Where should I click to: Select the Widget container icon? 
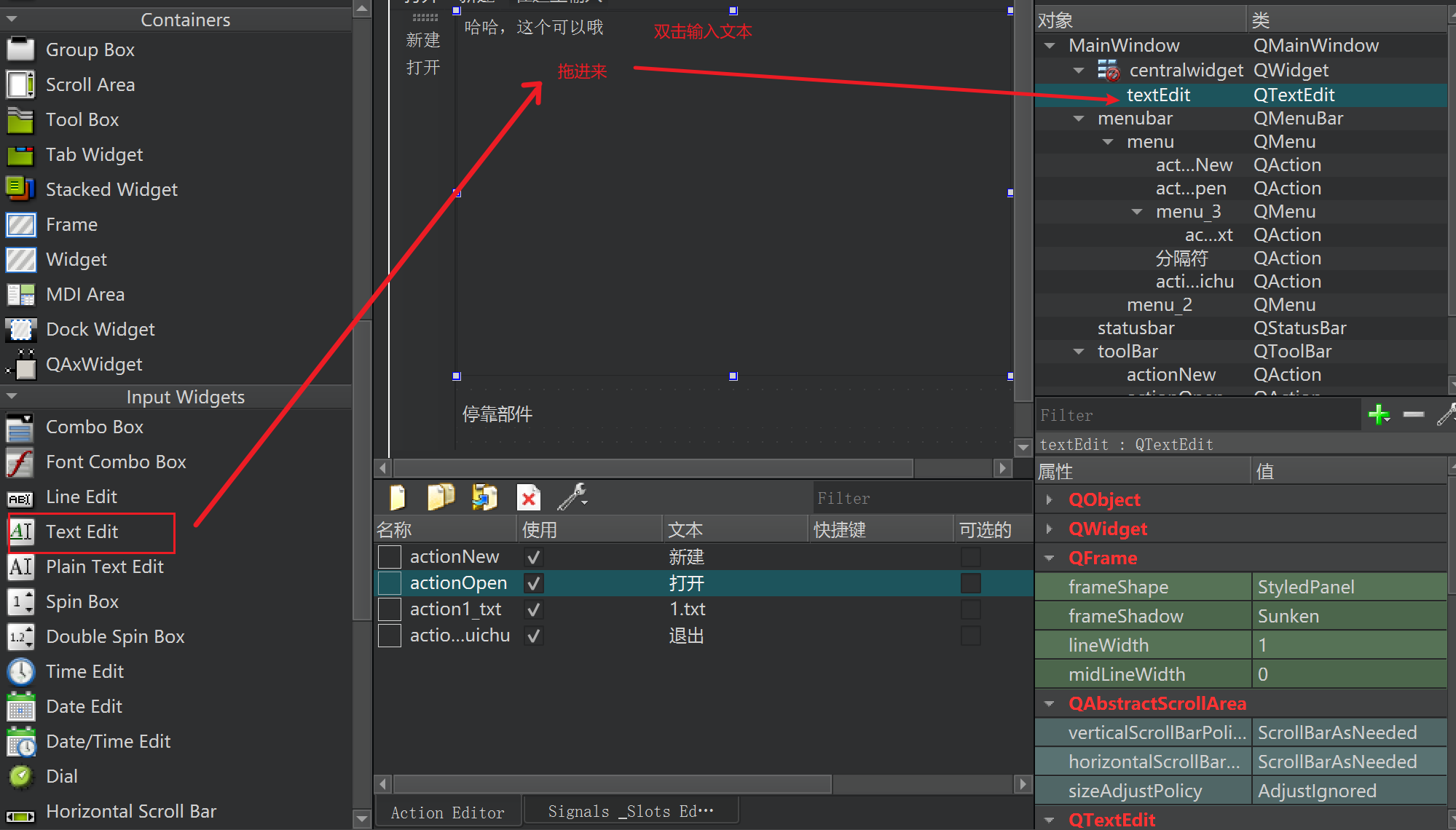(20, 259)
